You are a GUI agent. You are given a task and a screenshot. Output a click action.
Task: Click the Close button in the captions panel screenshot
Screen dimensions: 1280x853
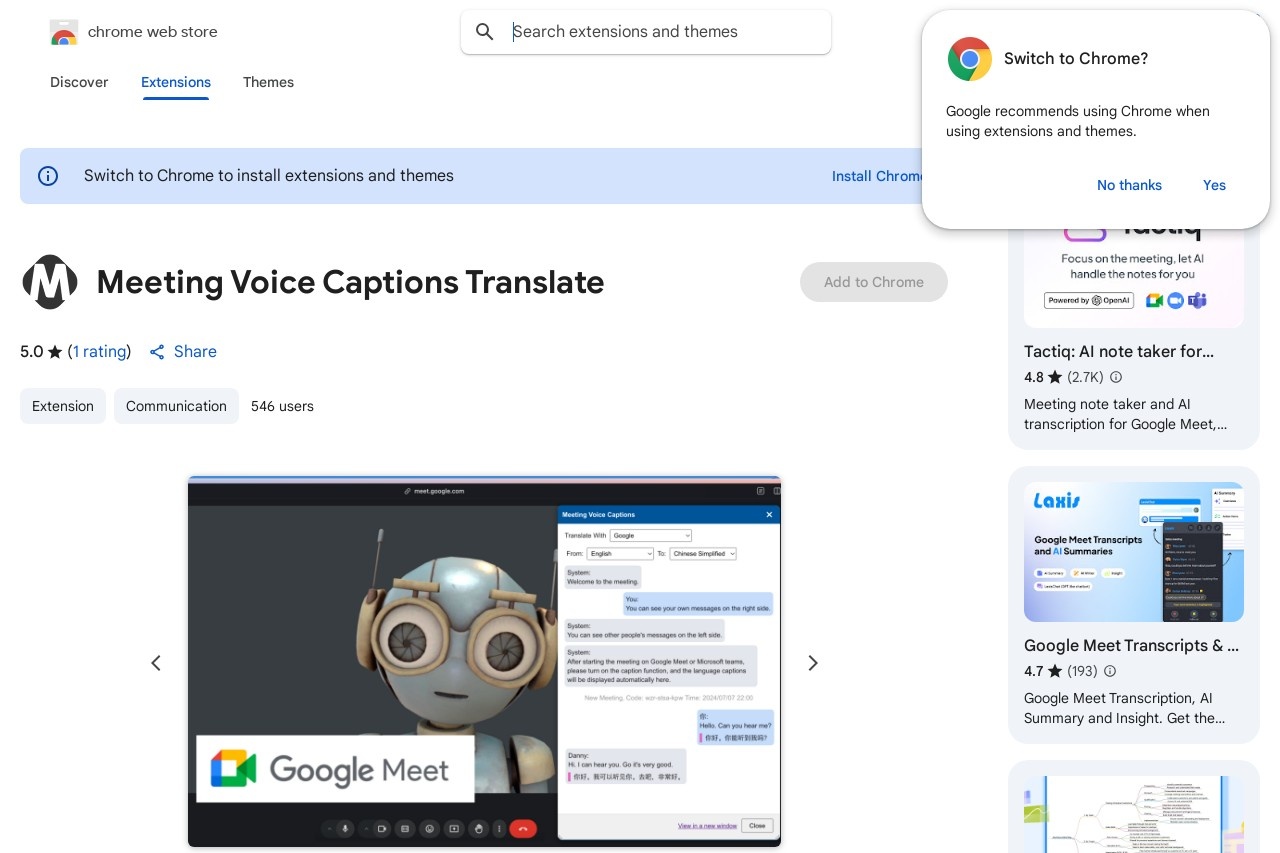[757, 826]
